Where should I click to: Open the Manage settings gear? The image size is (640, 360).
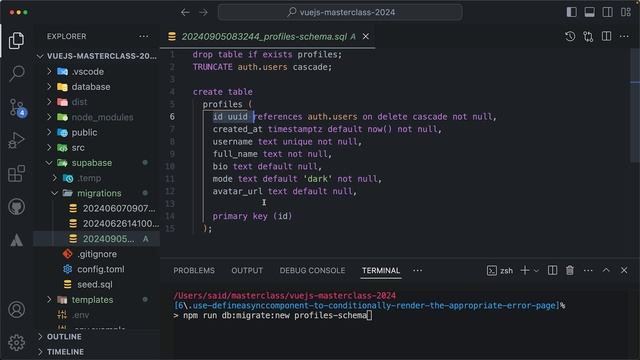click(x=16, y=342)
